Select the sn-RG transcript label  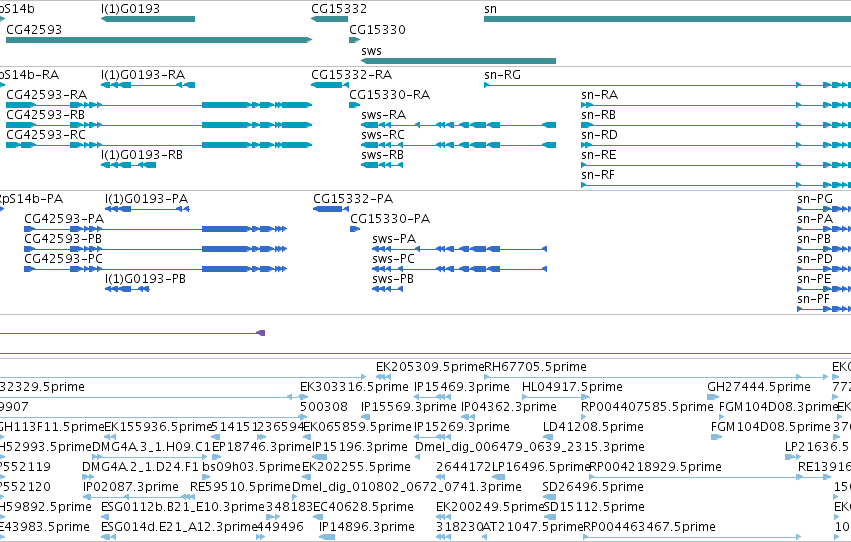click(x=502, y=74)
